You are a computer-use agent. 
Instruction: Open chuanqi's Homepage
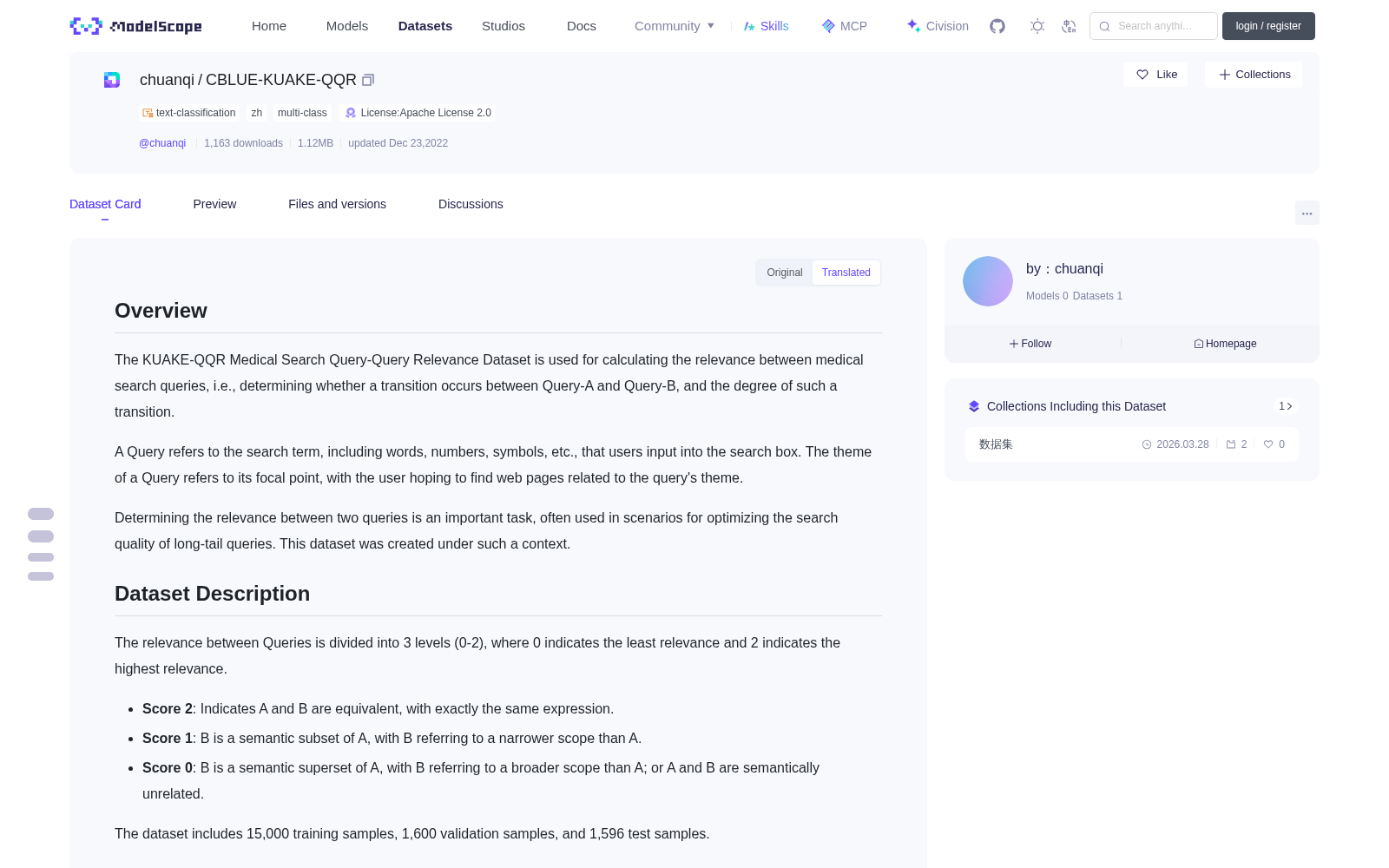[x=1225, y=344]
